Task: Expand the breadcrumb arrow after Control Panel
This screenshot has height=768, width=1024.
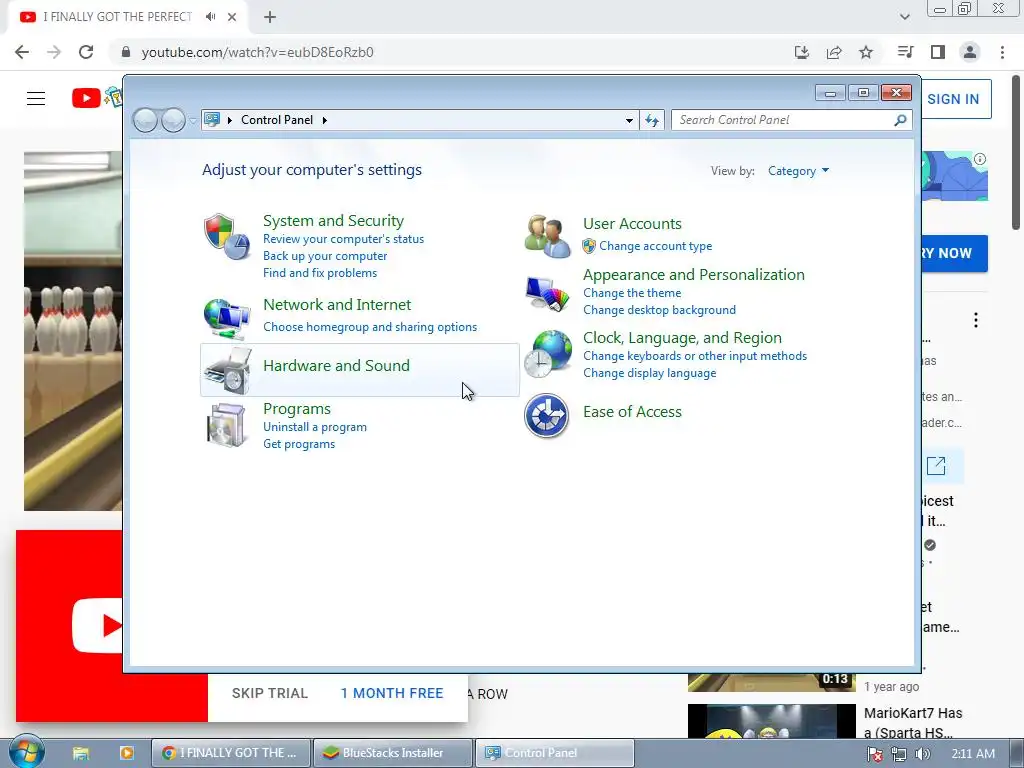Action: click(325, 120)
